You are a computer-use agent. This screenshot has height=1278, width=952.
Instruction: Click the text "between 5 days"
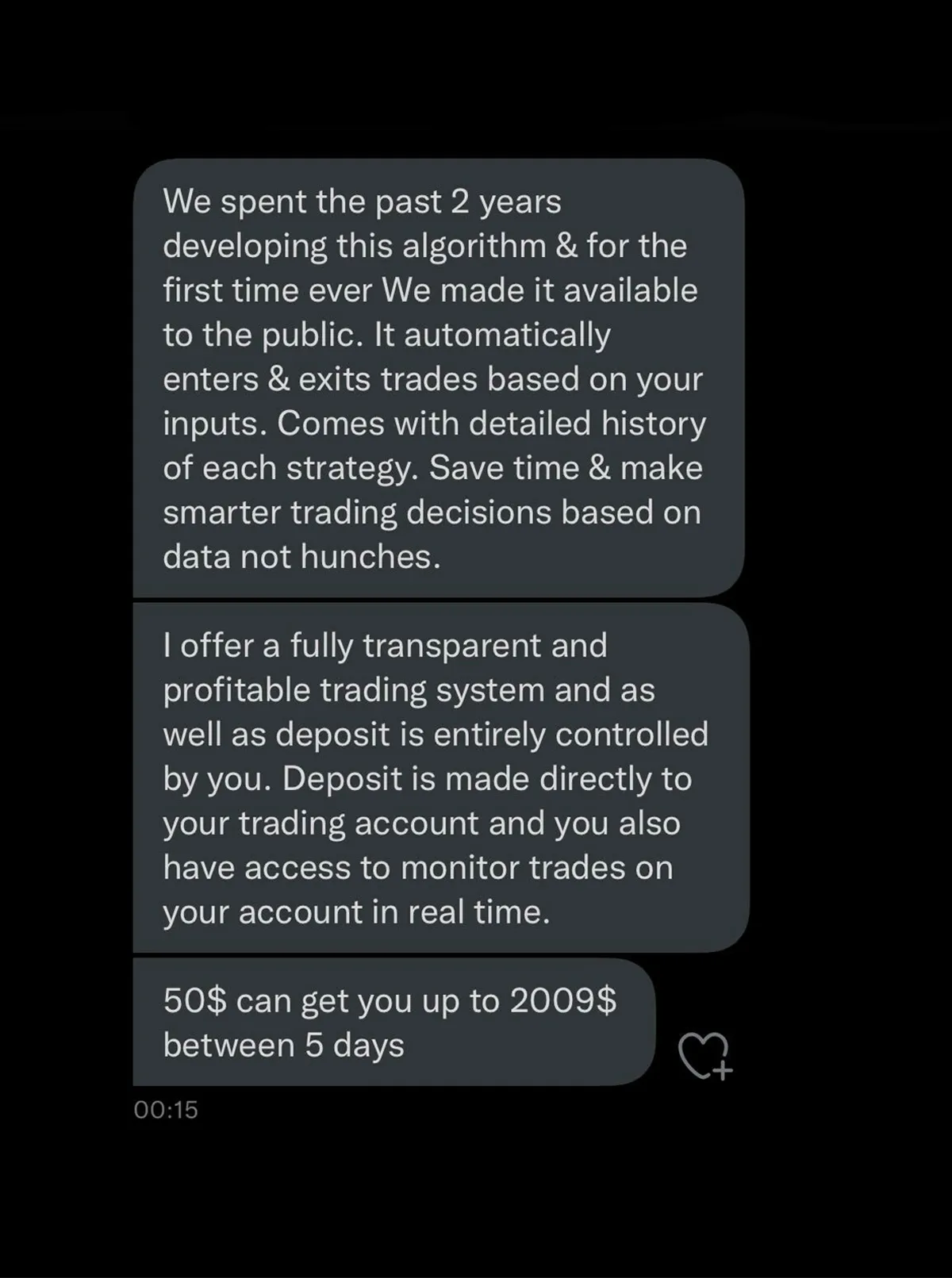283,1046
